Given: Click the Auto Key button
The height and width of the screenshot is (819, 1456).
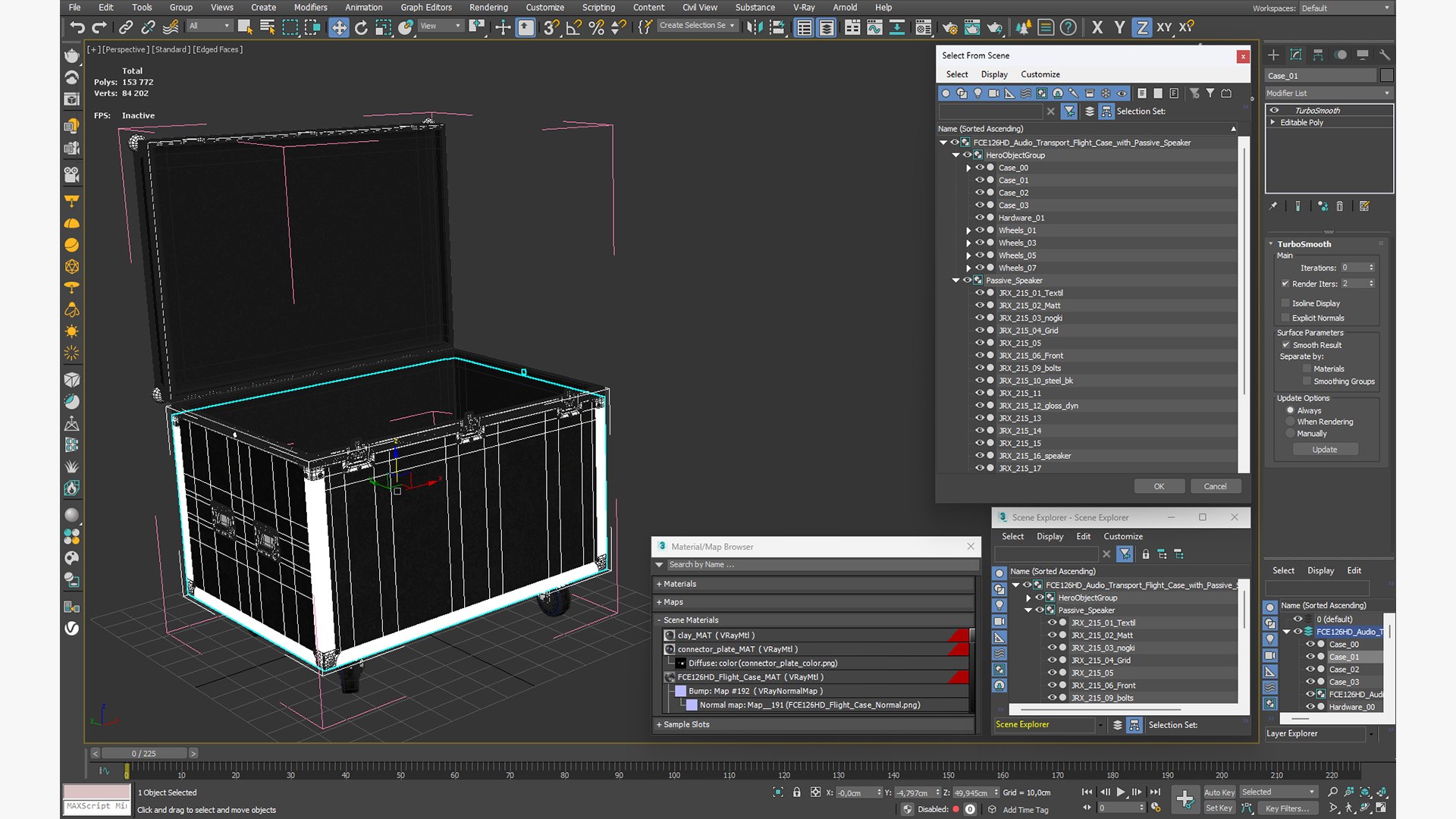Looking at the screenshot, I should pyautogui.click(x=1219, y=792).
